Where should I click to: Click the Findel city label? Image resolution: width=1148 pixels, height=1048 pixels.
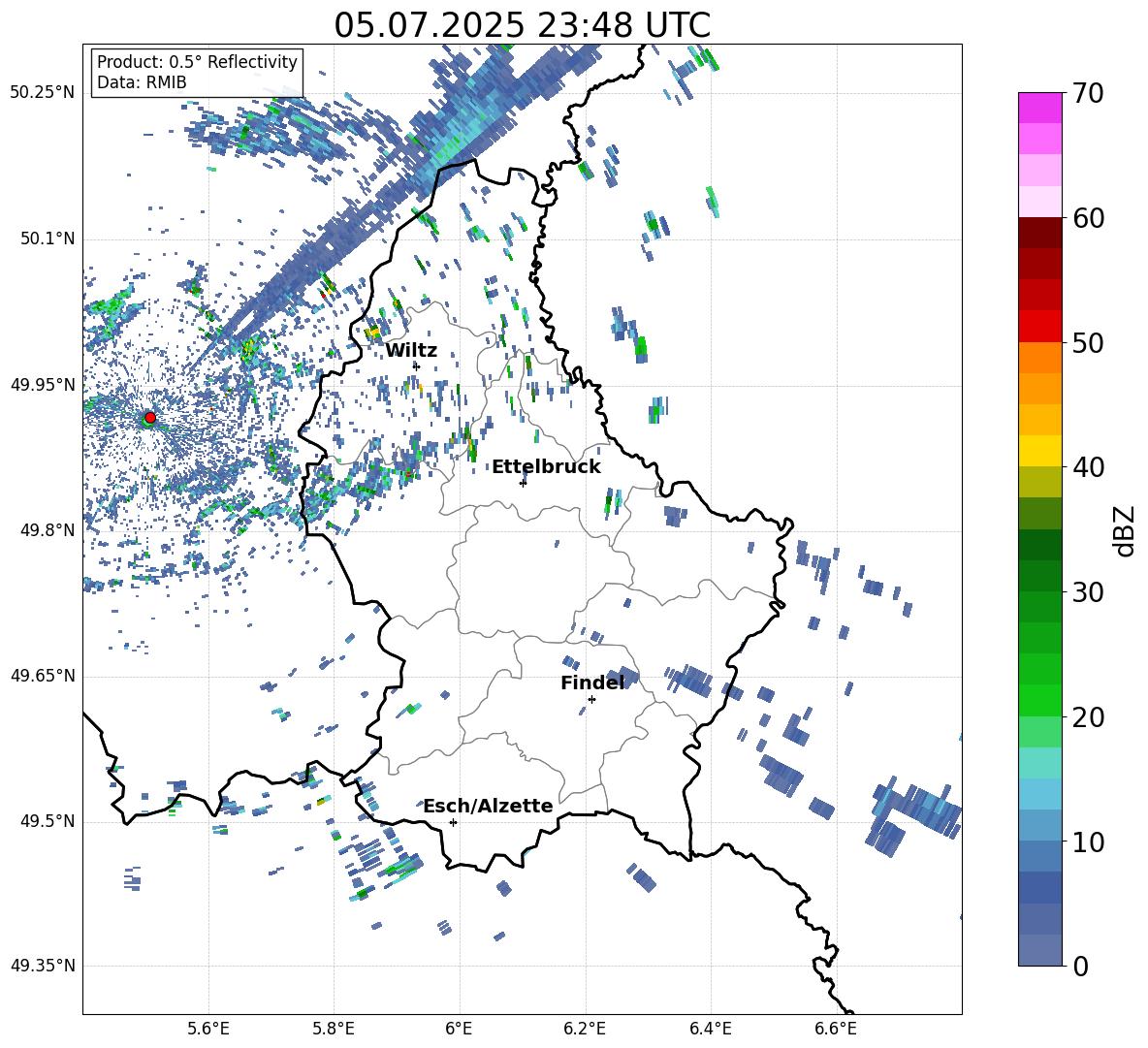592,683
